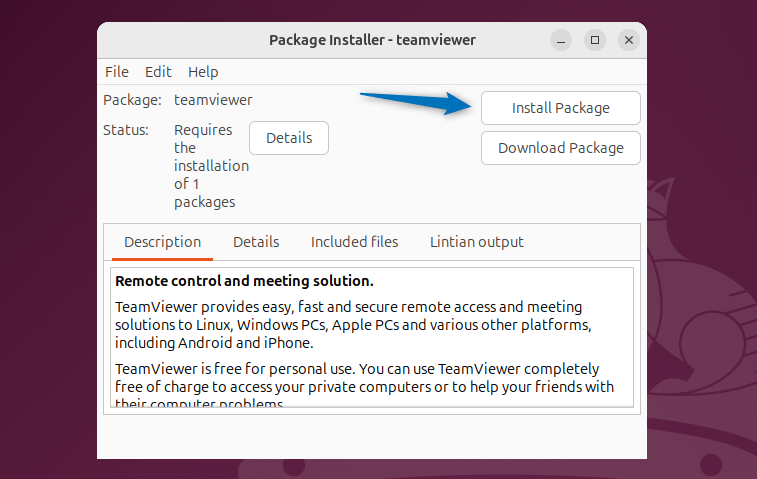Open the Help menu
This screenshot has width=757, height=479.
(203, 72)
